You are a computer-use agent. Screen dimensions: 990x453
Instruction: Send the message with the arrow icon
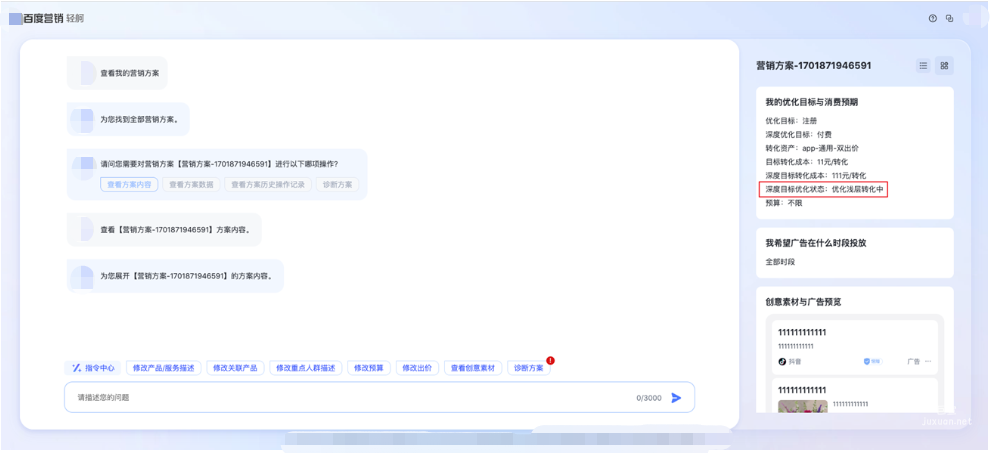point(676,398)
